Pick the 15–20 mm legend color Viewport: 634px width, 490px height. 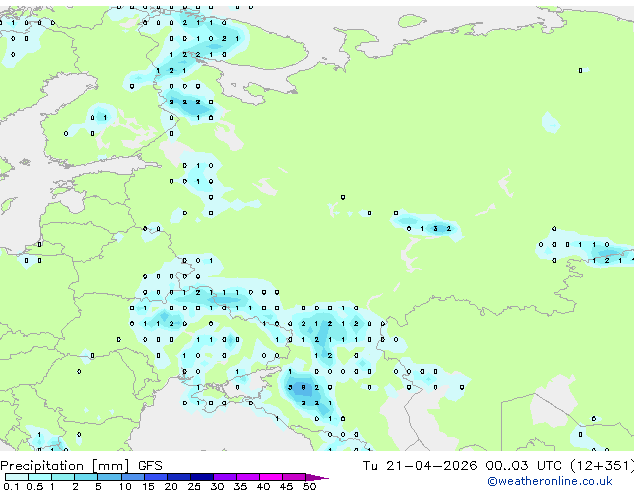tap(155, 477)
